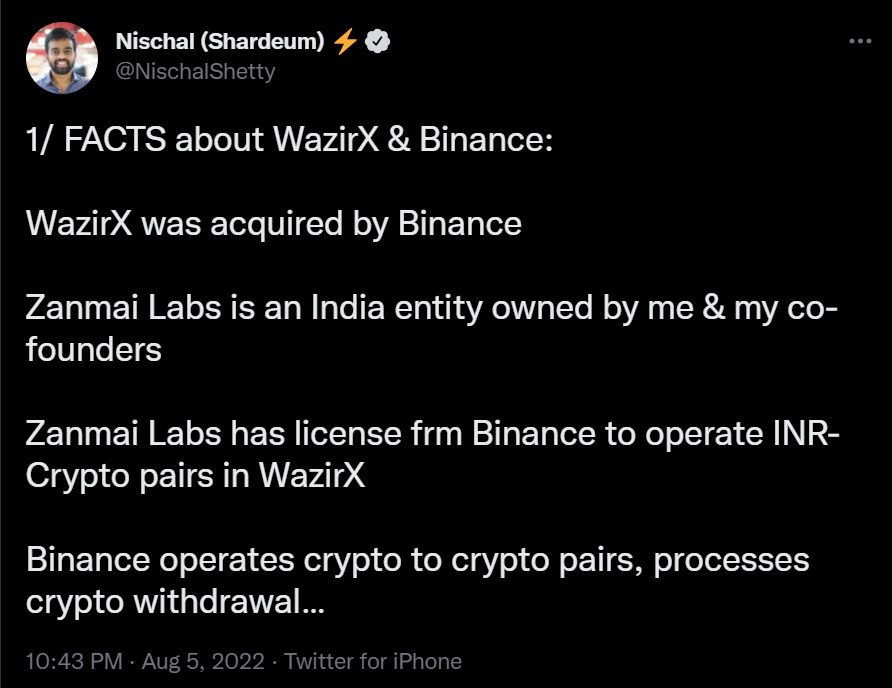Click the "Crypto pairs in WazirX" line
This screenshot has height=688, width=892.
click(195, 476)
